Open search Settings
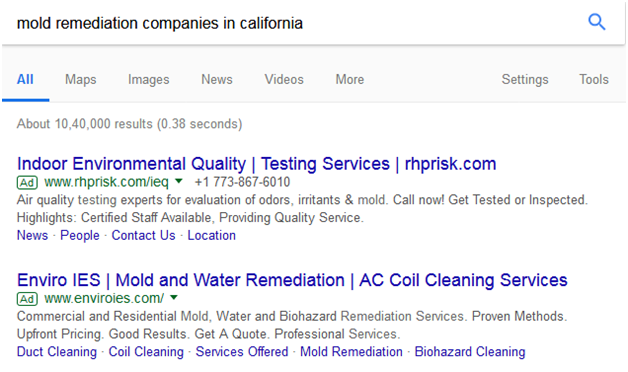 pos(525,79)
